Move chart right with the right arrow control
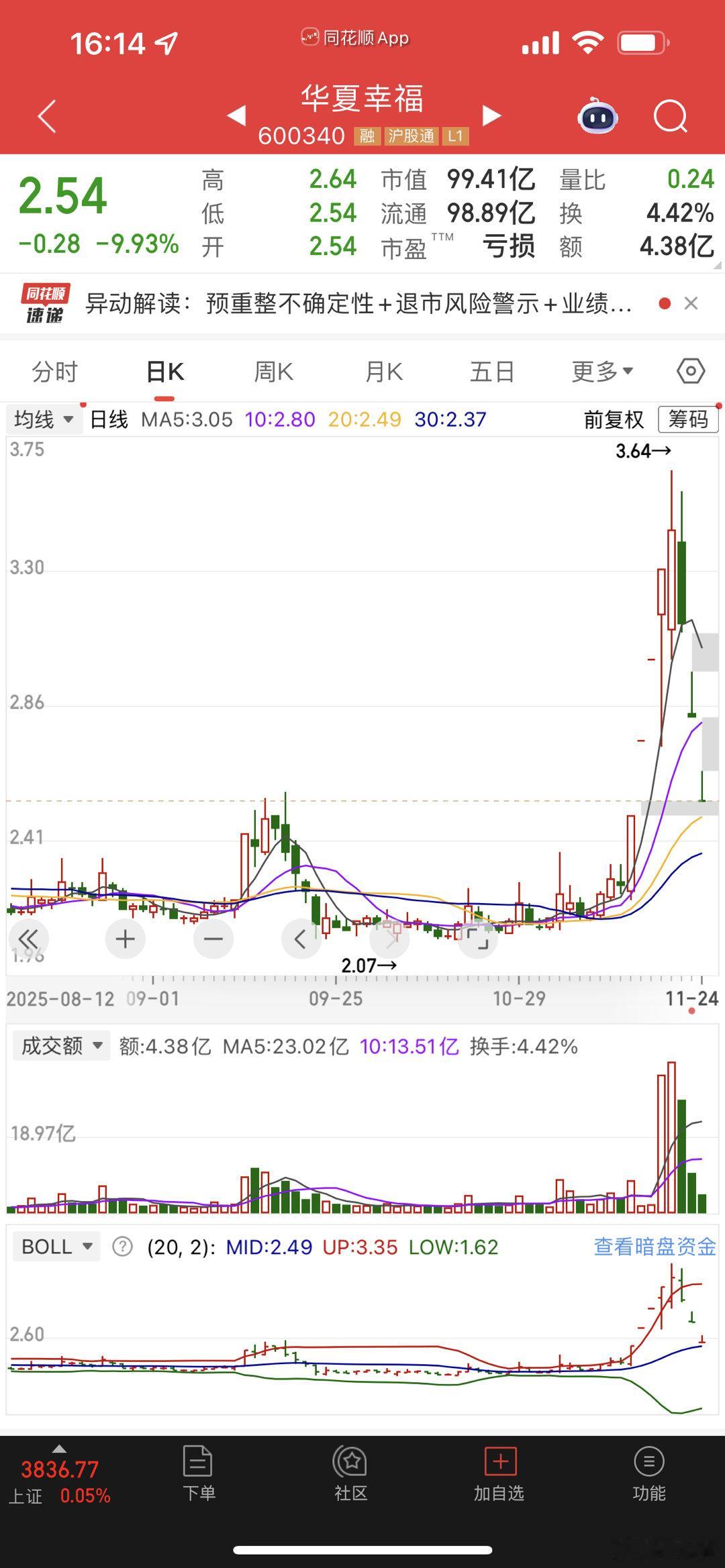The width and height of the screenshot is (725, 1568). (389, 939)
